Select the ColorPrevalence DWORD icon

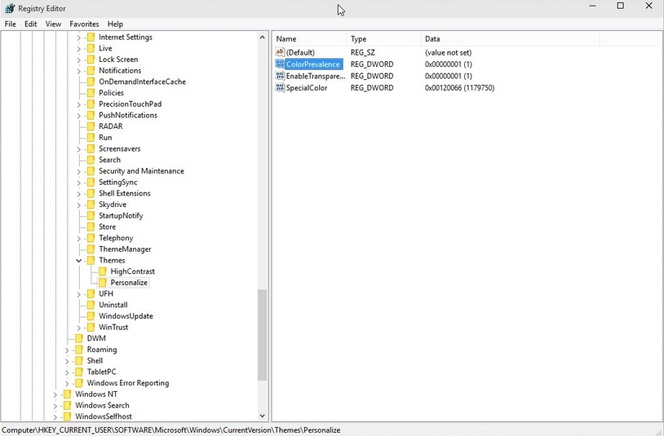[x=280, y=64]
